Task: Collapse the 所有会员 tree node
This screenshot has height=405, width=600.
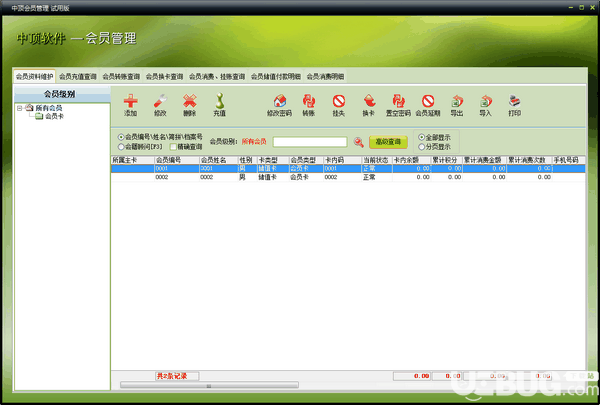Action: (x=19, y=108)
